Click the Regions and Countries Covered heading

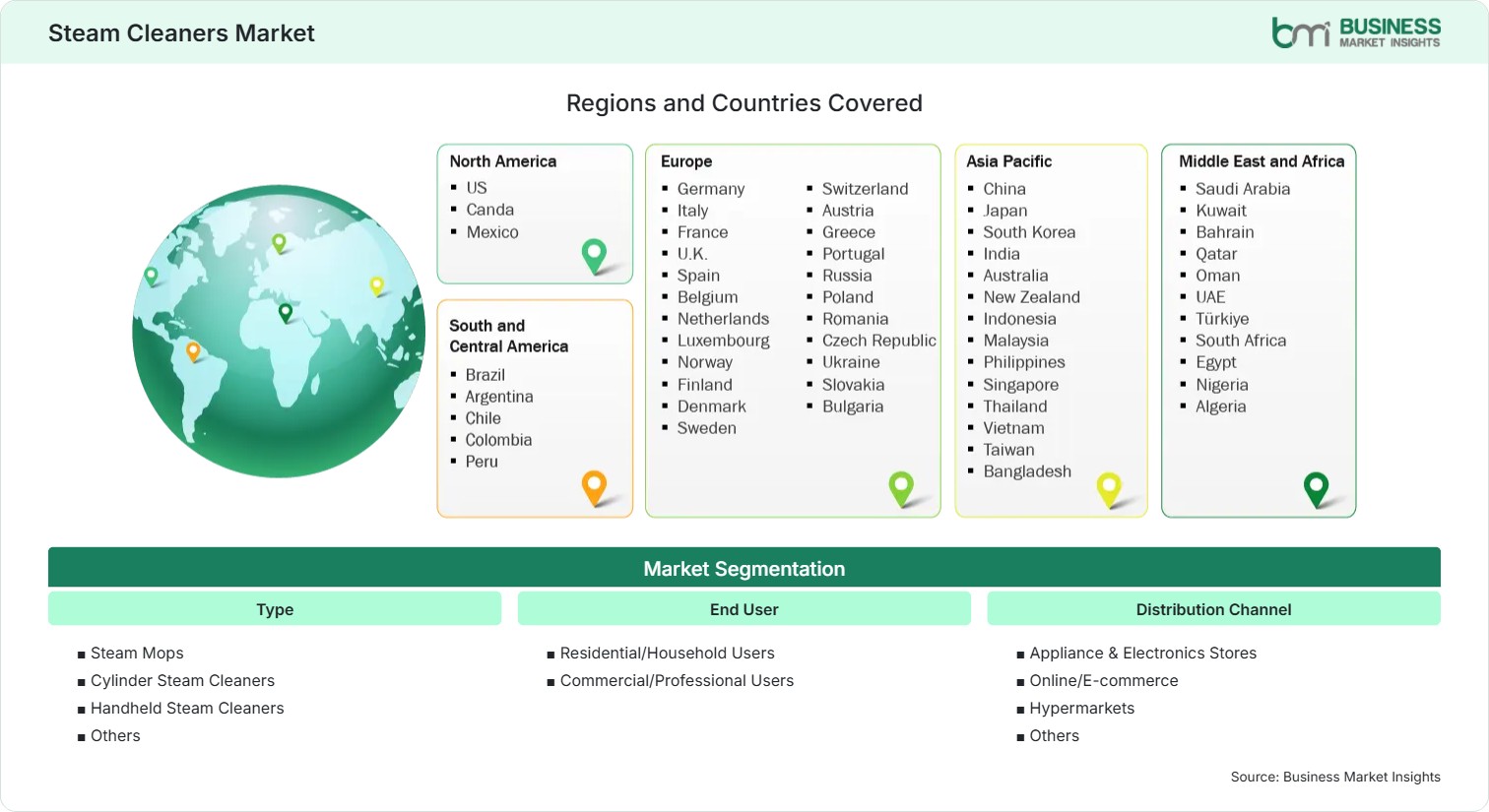744,102
